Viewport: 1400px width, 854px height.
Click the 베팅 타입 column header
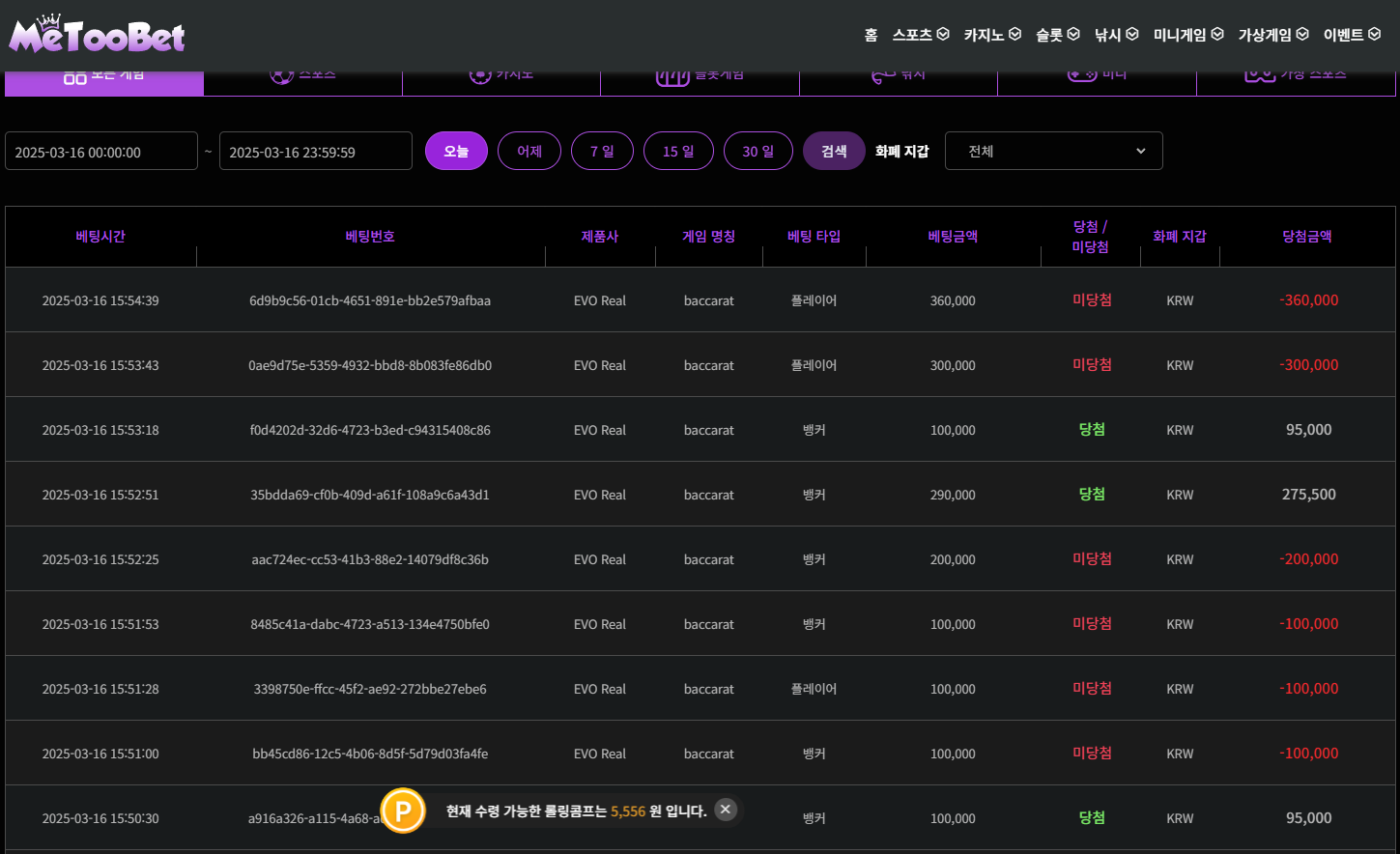[814, 237]
